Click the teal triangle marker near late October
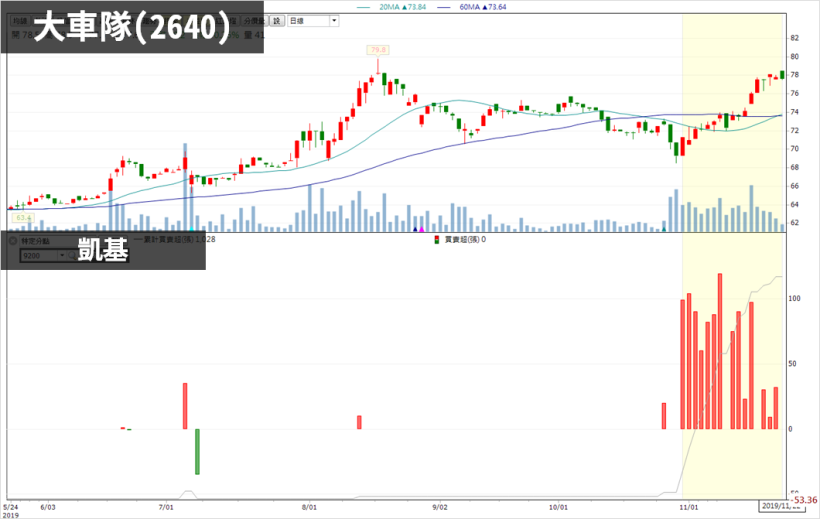The width and height of the screenshot is (820, 519). coord(664,229)
